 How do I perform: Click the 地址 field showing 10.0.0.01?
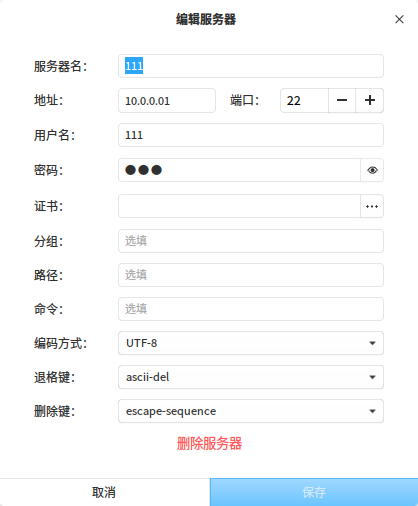(x=167, y=100)
